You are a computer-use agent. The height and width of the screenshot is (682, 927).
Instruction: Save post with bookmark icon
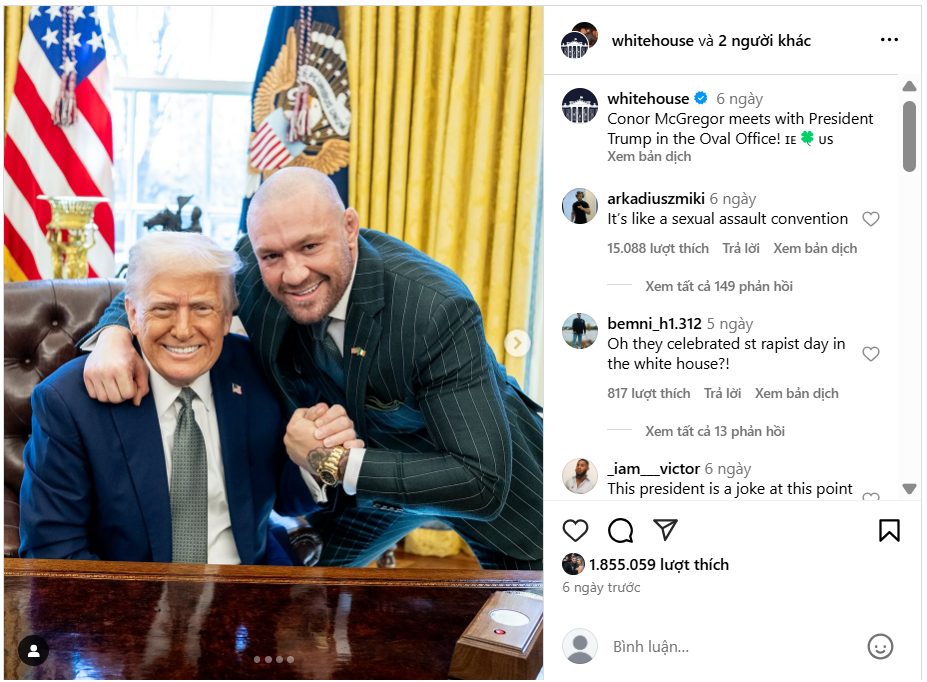[889, 530]
